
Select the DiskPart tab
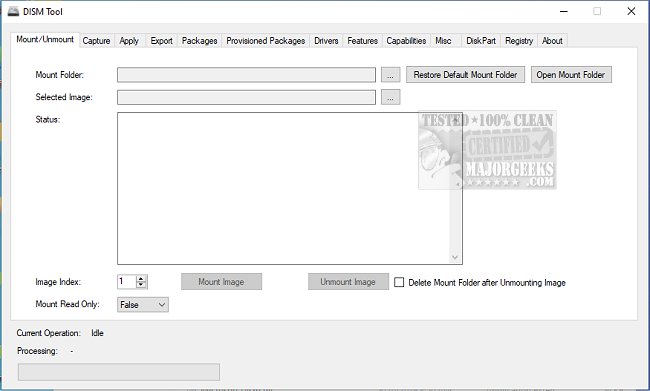click(x=481, y=41)
